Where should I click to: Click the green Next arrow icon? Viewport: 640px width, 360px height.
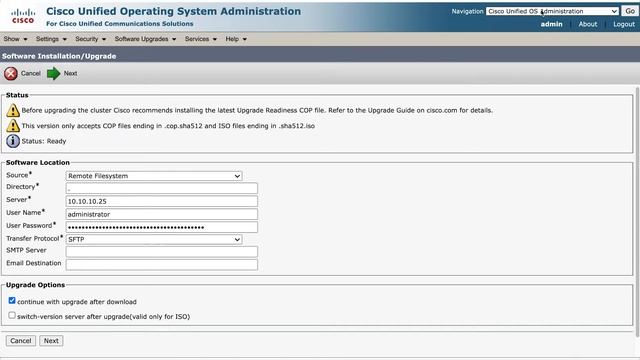click(x=53, y=73)
